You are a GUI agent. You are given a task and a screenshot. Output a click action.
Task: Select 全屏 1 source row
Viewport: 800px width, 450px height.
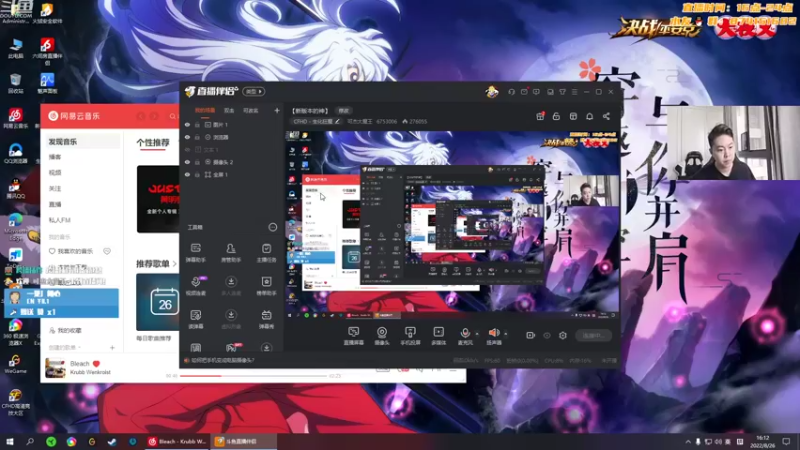[x=232, y=174]
